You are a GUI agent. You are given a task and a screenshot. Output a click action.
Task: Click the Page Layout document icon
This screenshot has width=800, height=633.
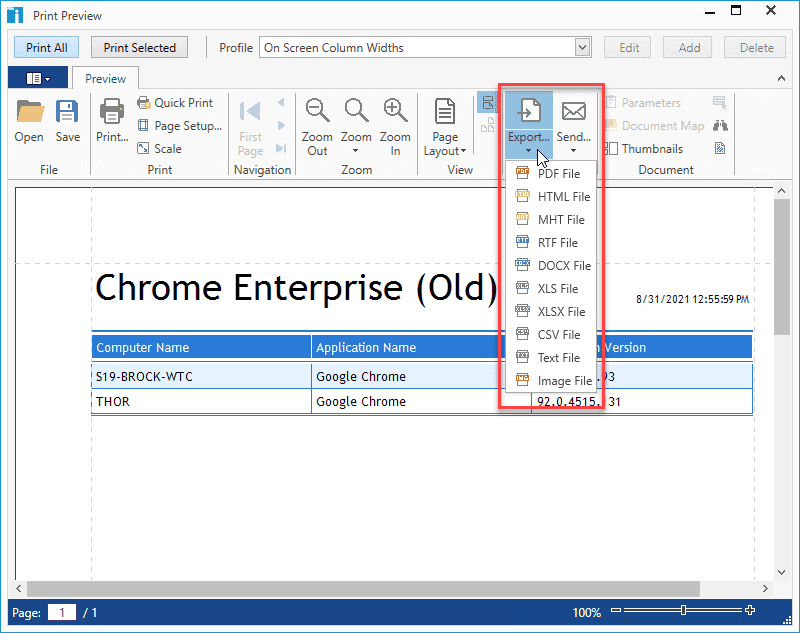coord(445,111)
